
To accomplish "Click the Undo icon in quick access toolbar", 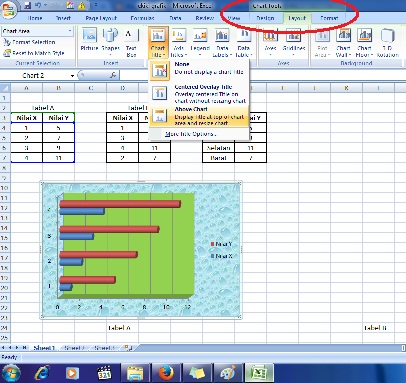I will pos(38,5).
